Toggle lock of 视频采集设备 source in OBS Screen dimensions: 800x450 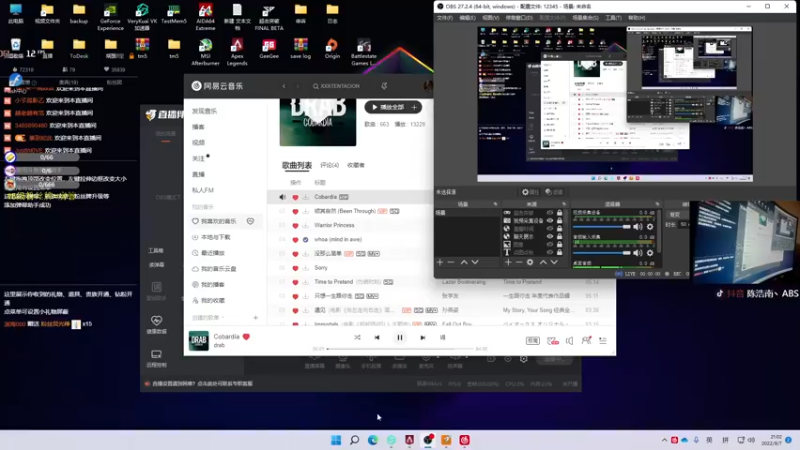(560, 220)
